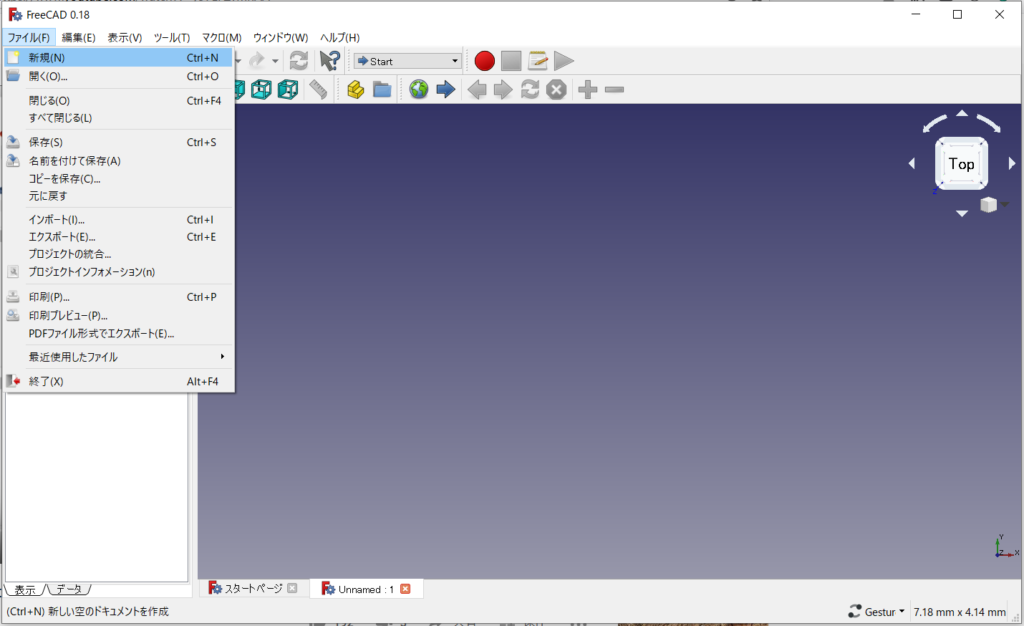
Task: Open the Gestur navigation style dropdown
Action: [876, 611]
